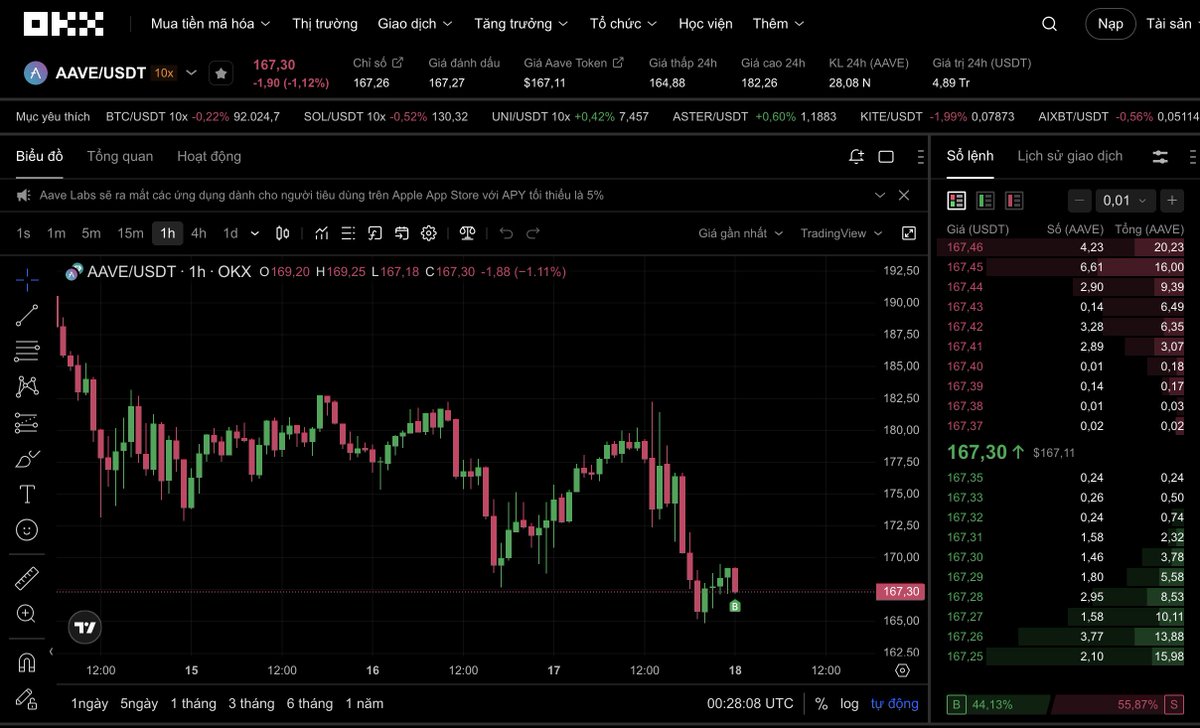Switch to 'Lịch sử giao dịch' tab

pyautogui.click(x=1070, y=156)
